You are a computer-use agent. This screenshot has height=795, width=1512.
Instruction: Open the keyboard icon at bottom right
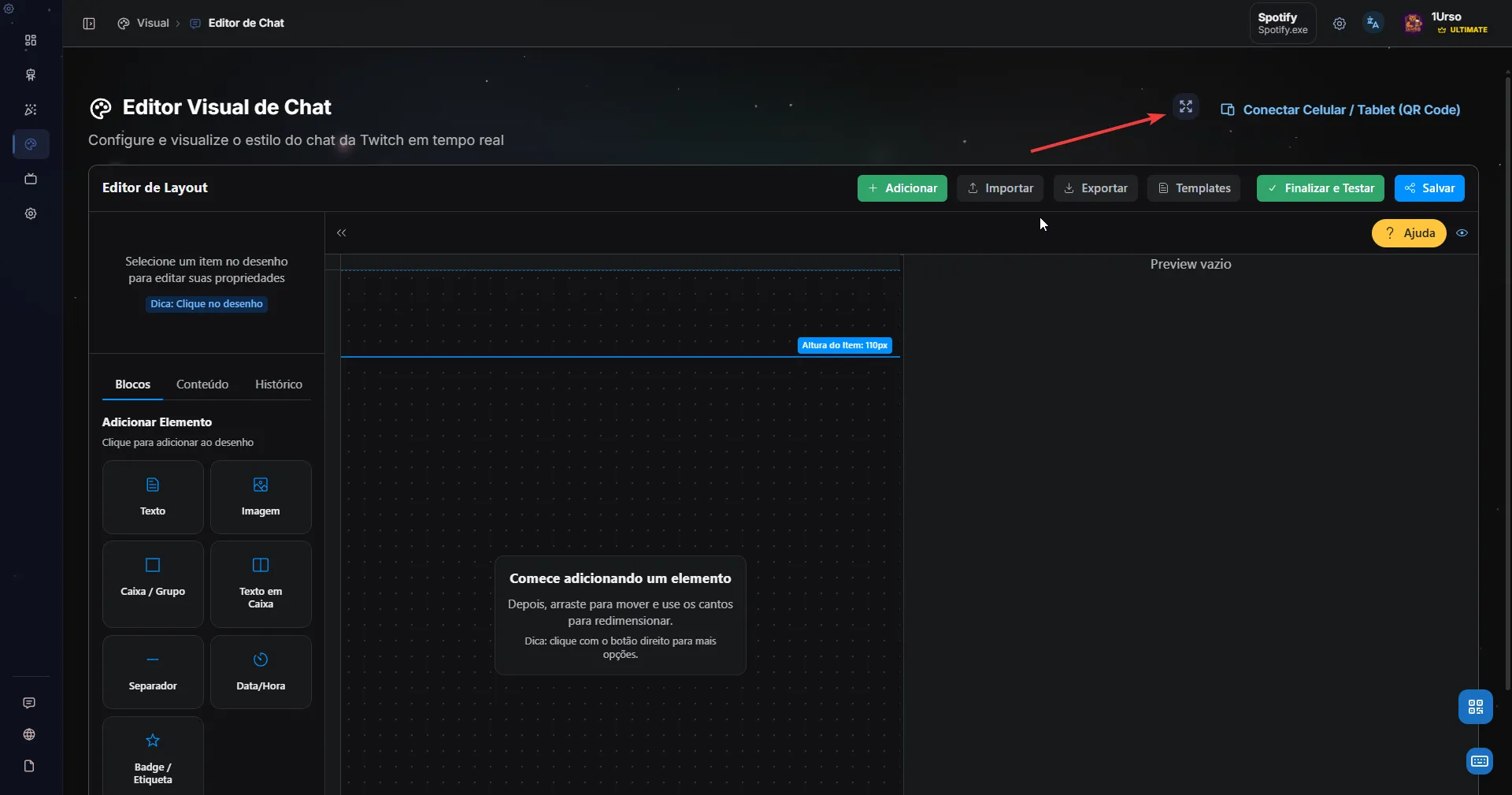click(x=1480, y=762)
